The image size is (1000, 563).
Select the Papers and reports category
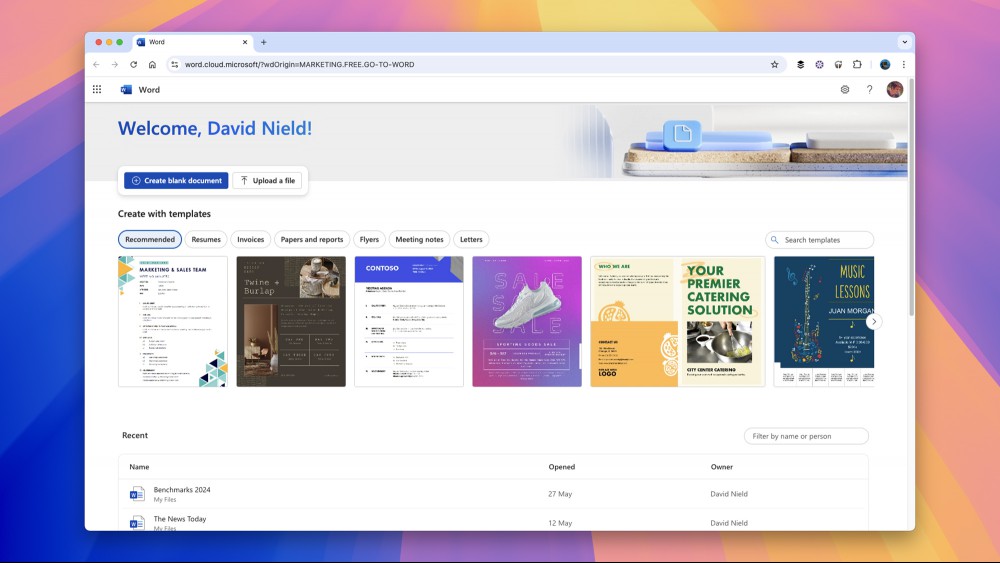point(312,240)
